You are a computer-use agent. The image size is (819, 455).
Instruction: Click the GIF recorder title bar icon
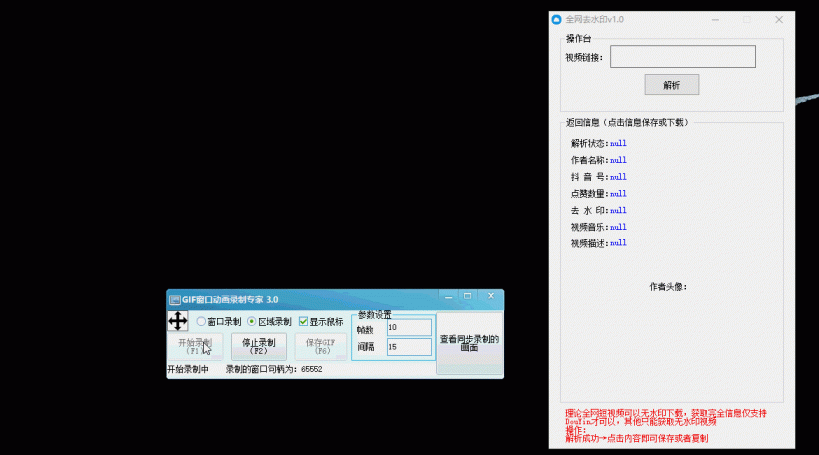coord(175,300)
